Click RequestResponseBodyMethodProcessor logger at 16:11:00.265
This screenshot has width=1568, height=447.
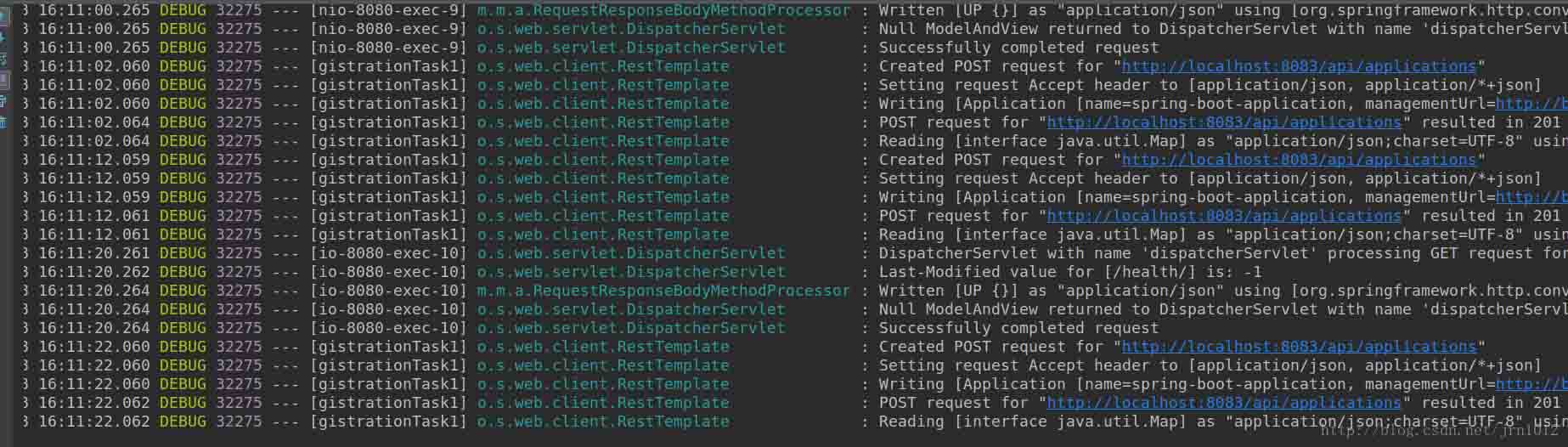click(x=663, y=10)
